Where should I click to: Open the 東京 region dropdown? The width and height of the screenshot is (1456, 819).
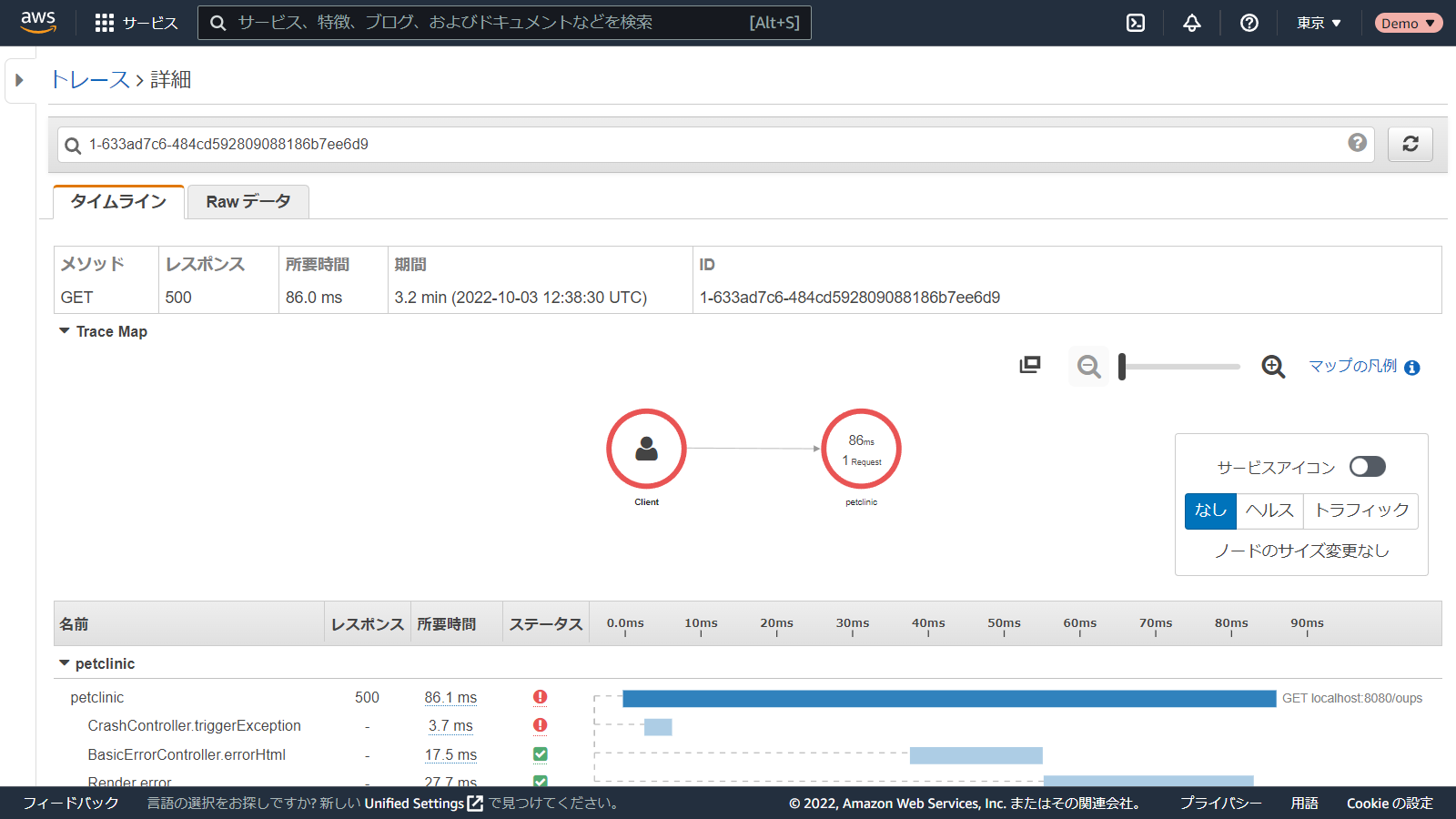pos(1319,23)
